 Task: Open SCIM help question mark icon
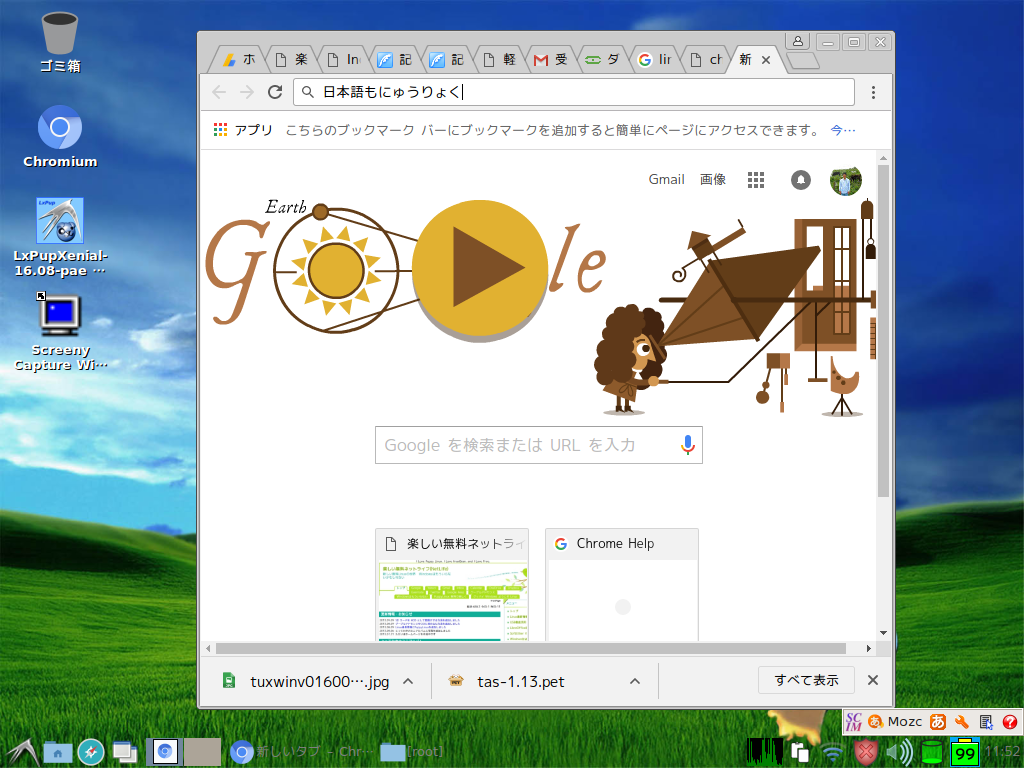point(1010,722)
